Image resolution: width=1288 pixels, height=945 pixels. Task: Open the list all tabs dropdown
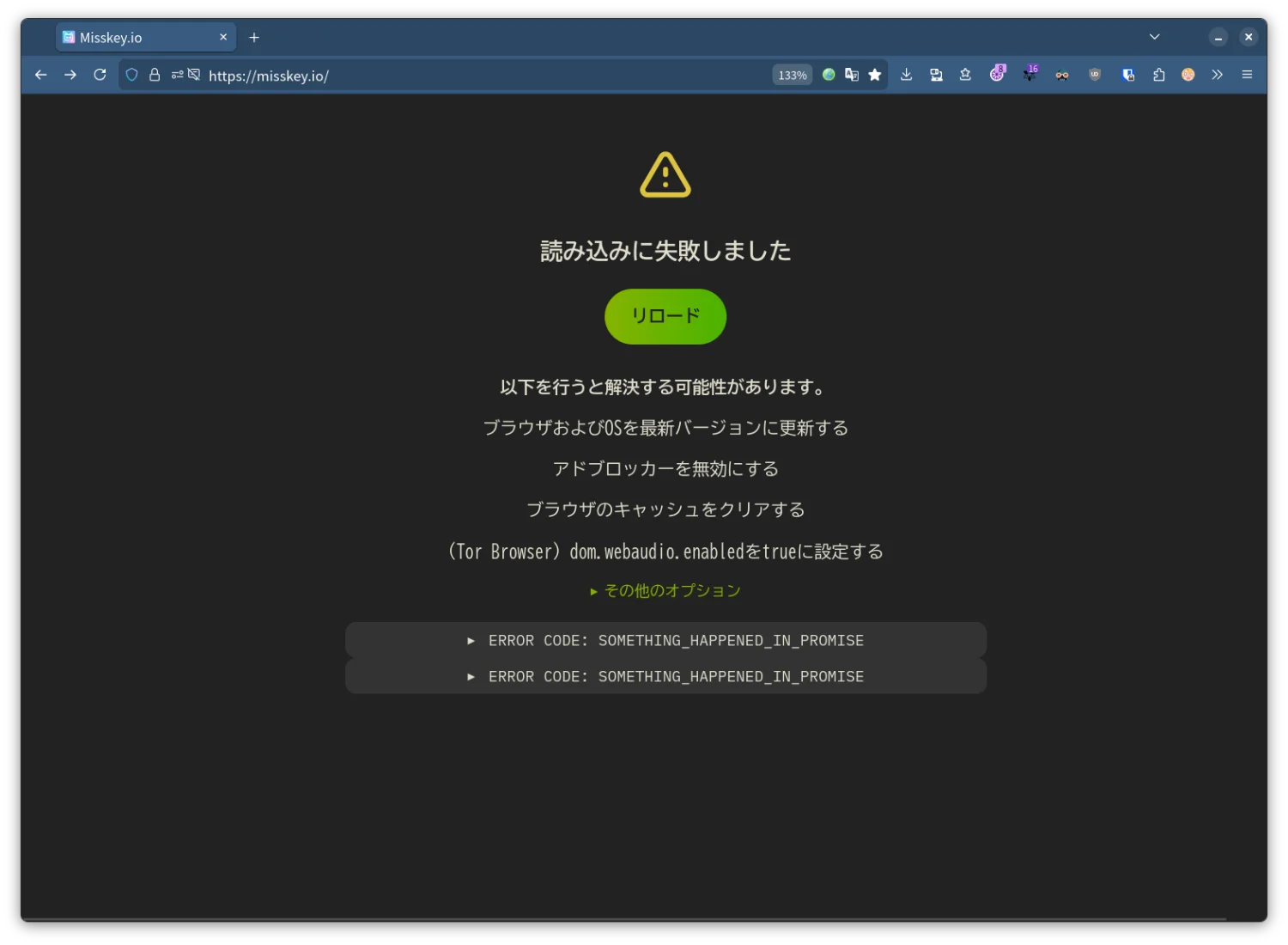pyautogui.click(x=1154, y=37)
